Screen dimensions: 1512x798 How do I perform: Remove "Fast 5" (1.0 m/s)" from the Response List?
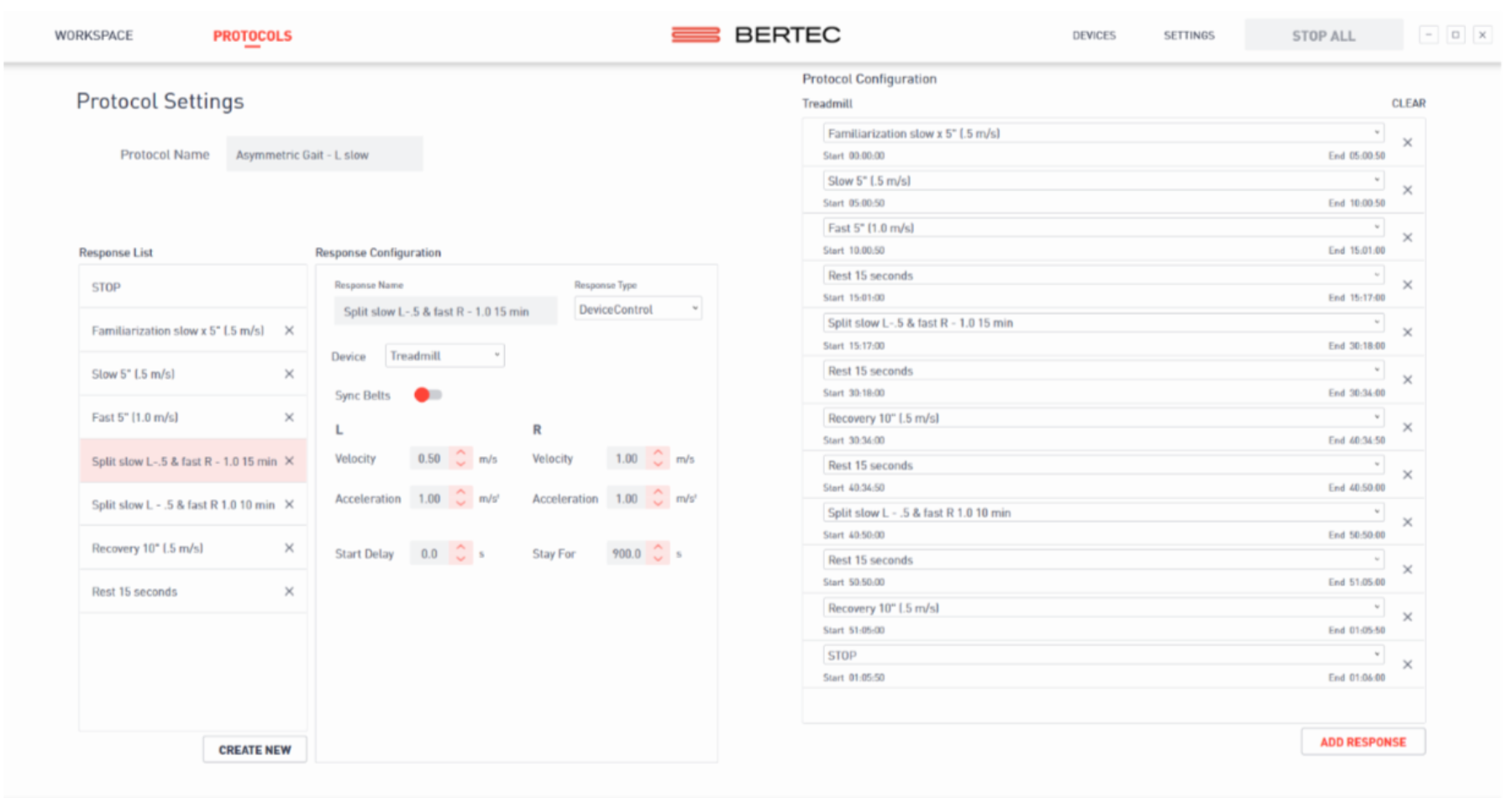pyautogui.click(x=289, y=417)
